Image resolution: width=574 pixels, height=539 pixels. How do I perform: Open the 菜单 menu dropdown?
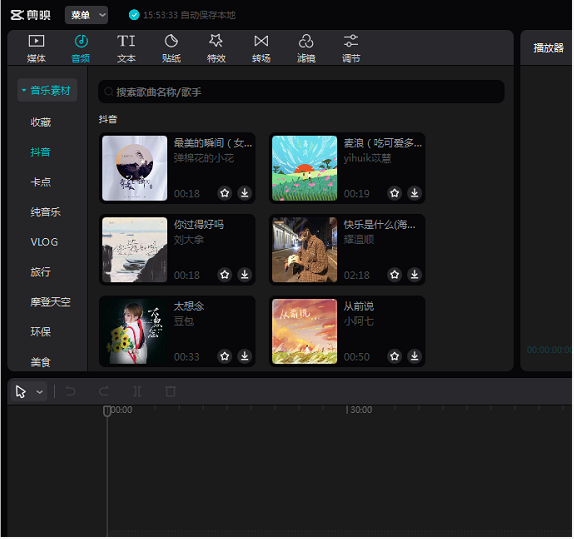[86, 15]
